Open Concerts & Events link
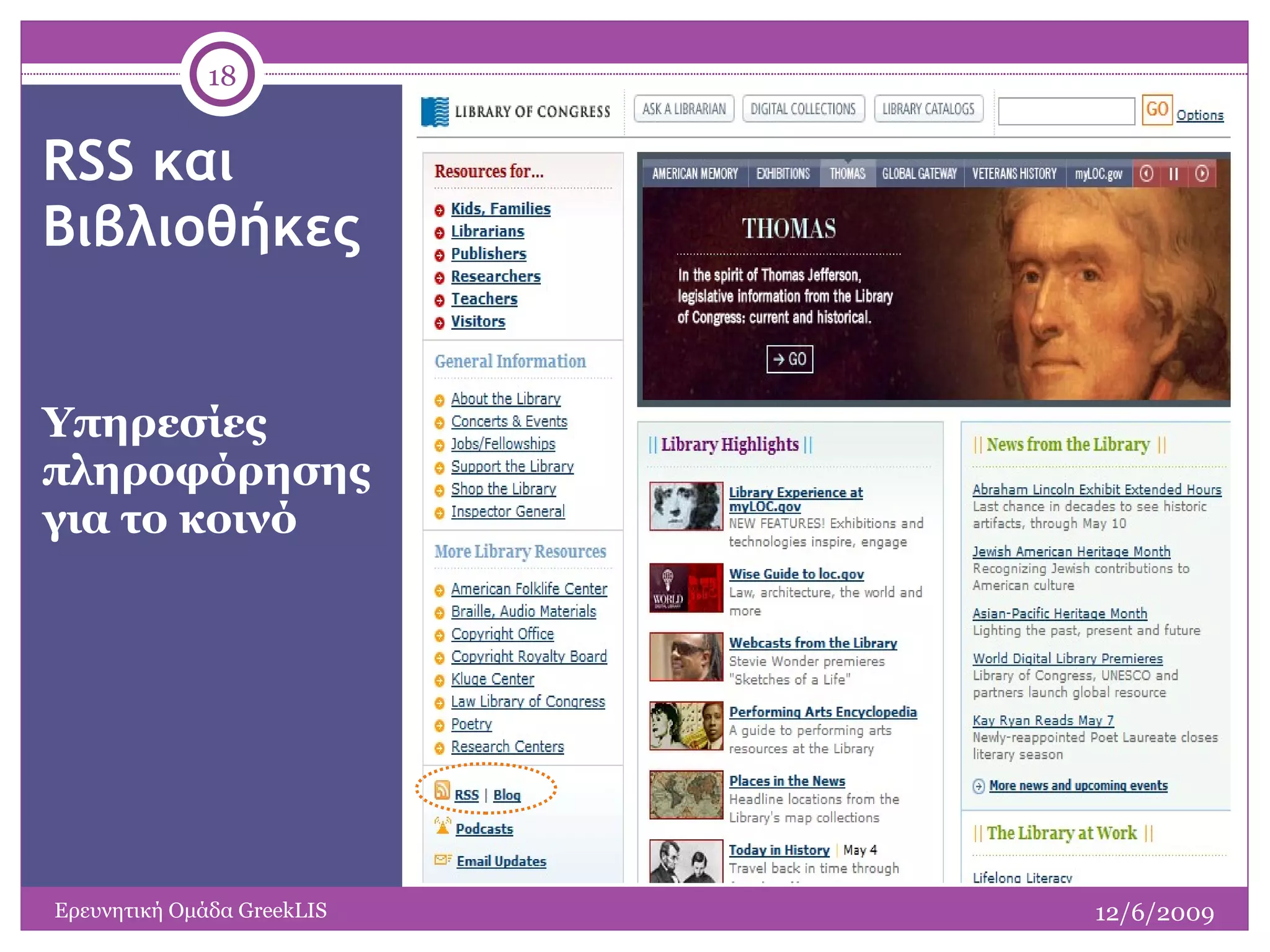 (x=509, y=421)
